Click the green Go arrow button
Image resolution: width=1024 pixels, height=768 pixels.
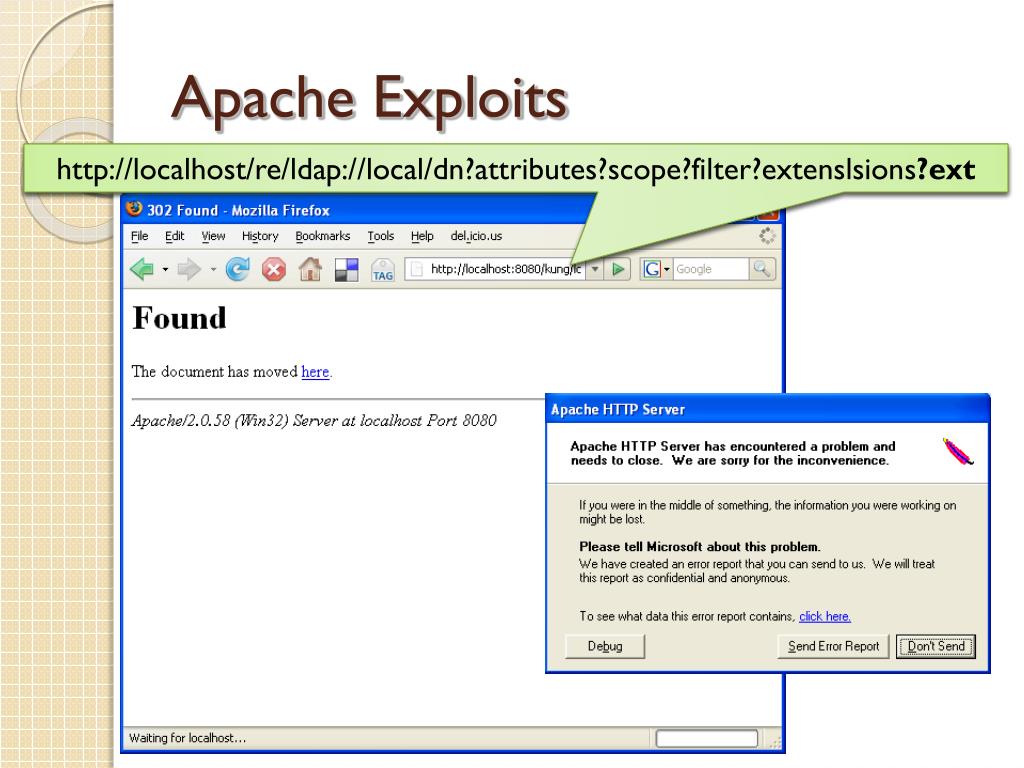click(x=618, y=269)
